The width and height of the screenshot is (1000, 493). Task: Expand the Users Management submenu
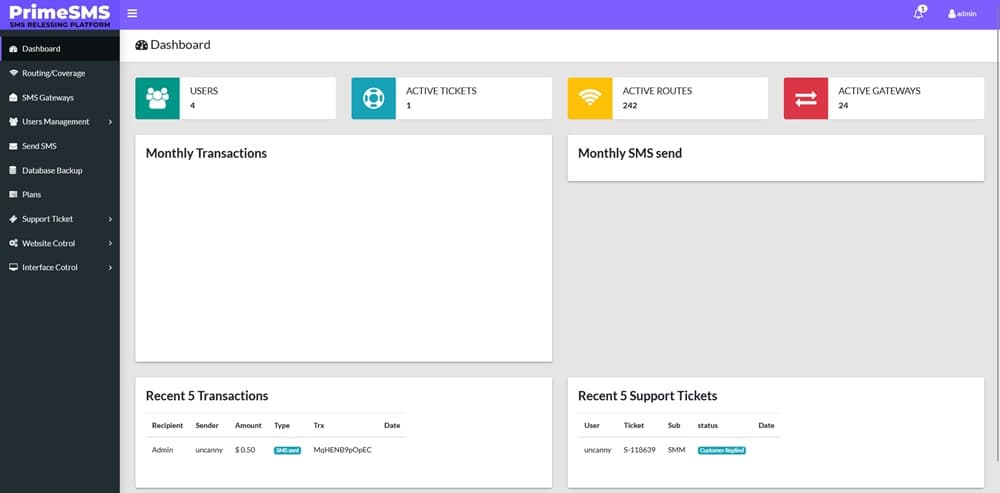click(60, 122)
